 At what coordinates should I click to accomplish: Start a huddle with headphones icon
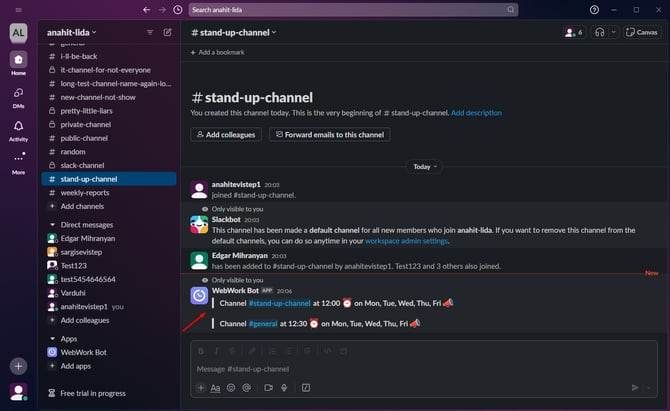[600, 32]
